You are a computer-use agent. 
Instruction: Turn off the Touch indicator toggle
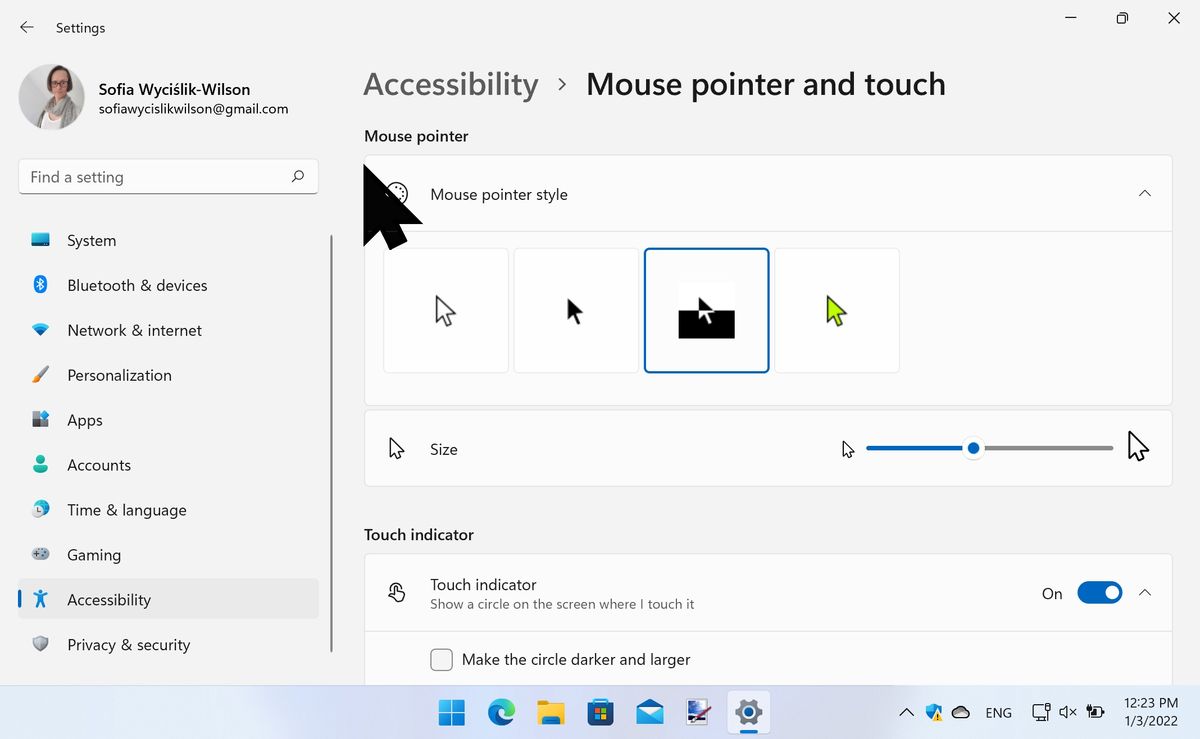[1100, 592]
